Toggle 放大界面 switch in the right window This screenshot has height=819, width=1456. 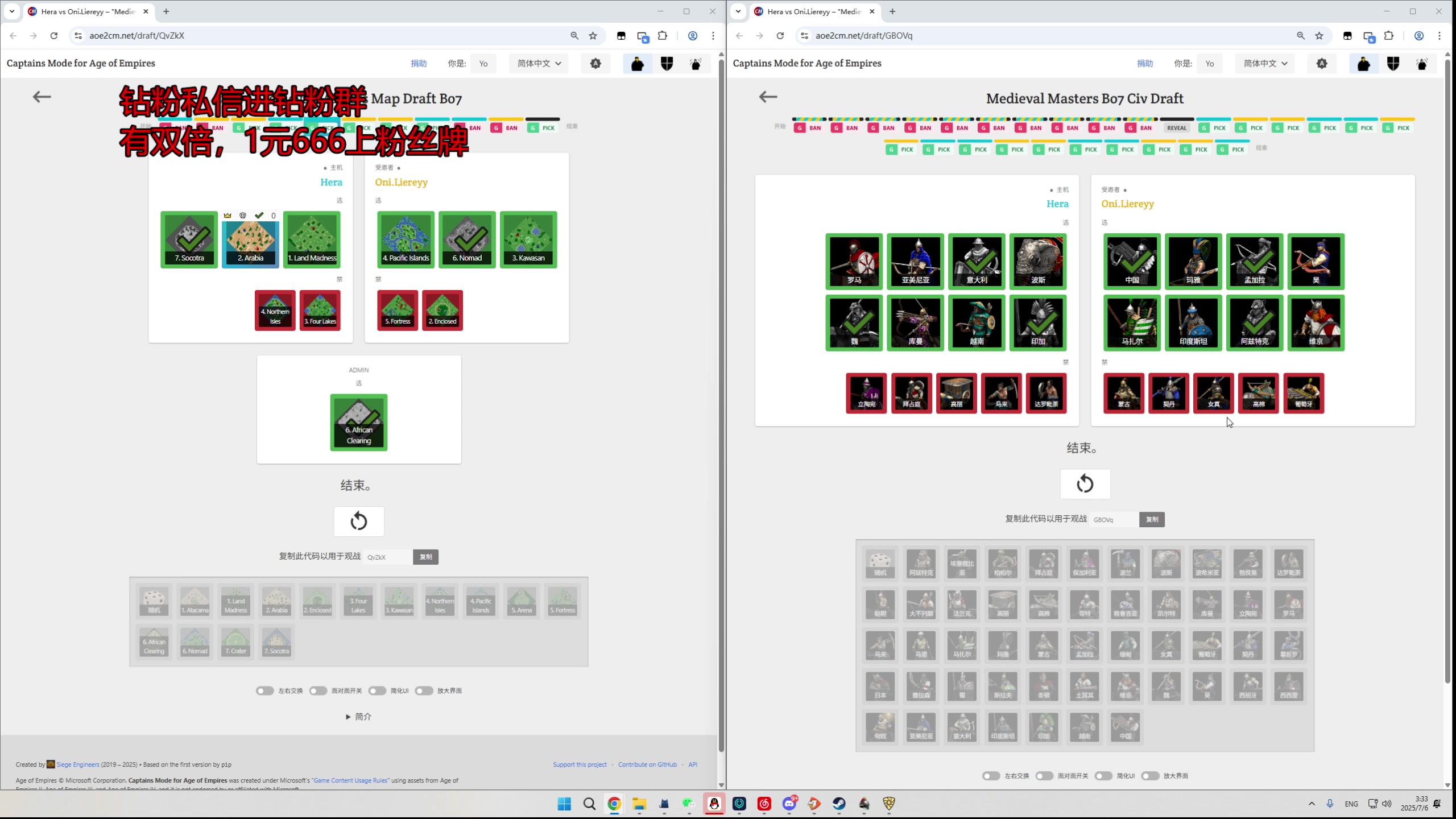pos(1150,776)
